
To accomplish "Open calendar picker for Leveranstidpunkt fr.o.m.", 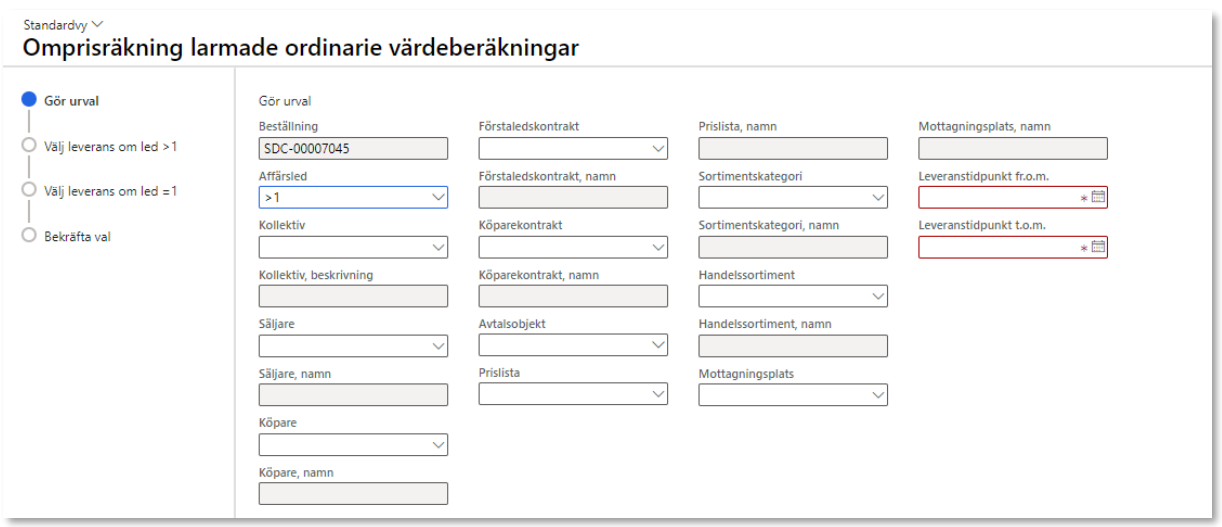I will pos(1098,198).
